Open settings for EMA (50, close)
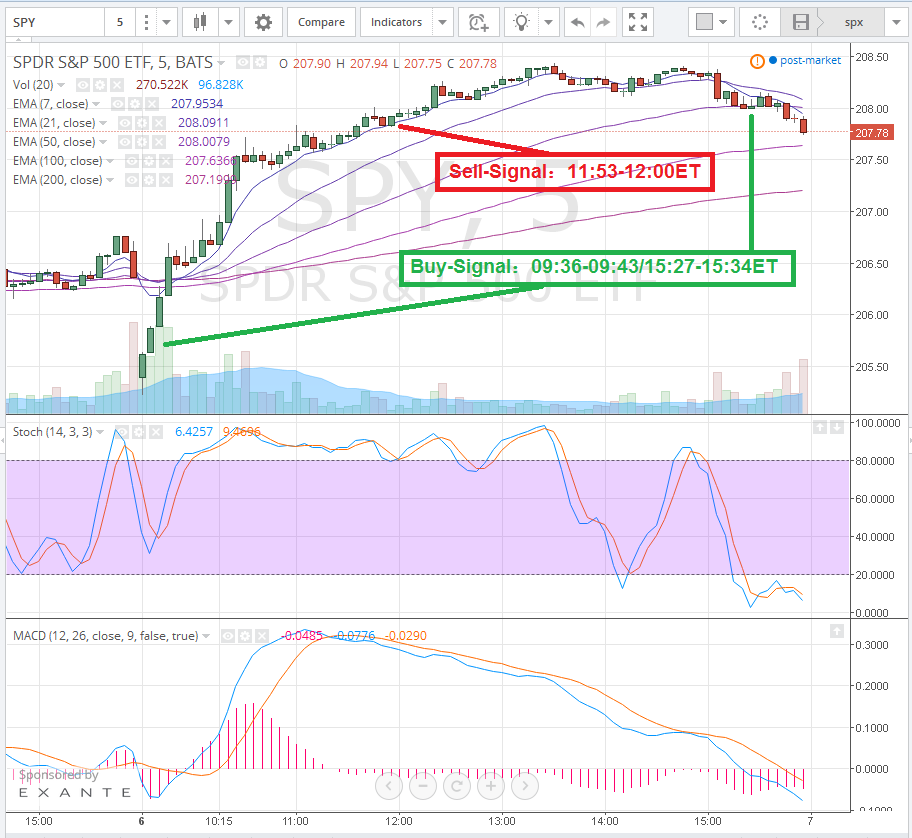Viewport: 912px width, 838px height. 142,142
